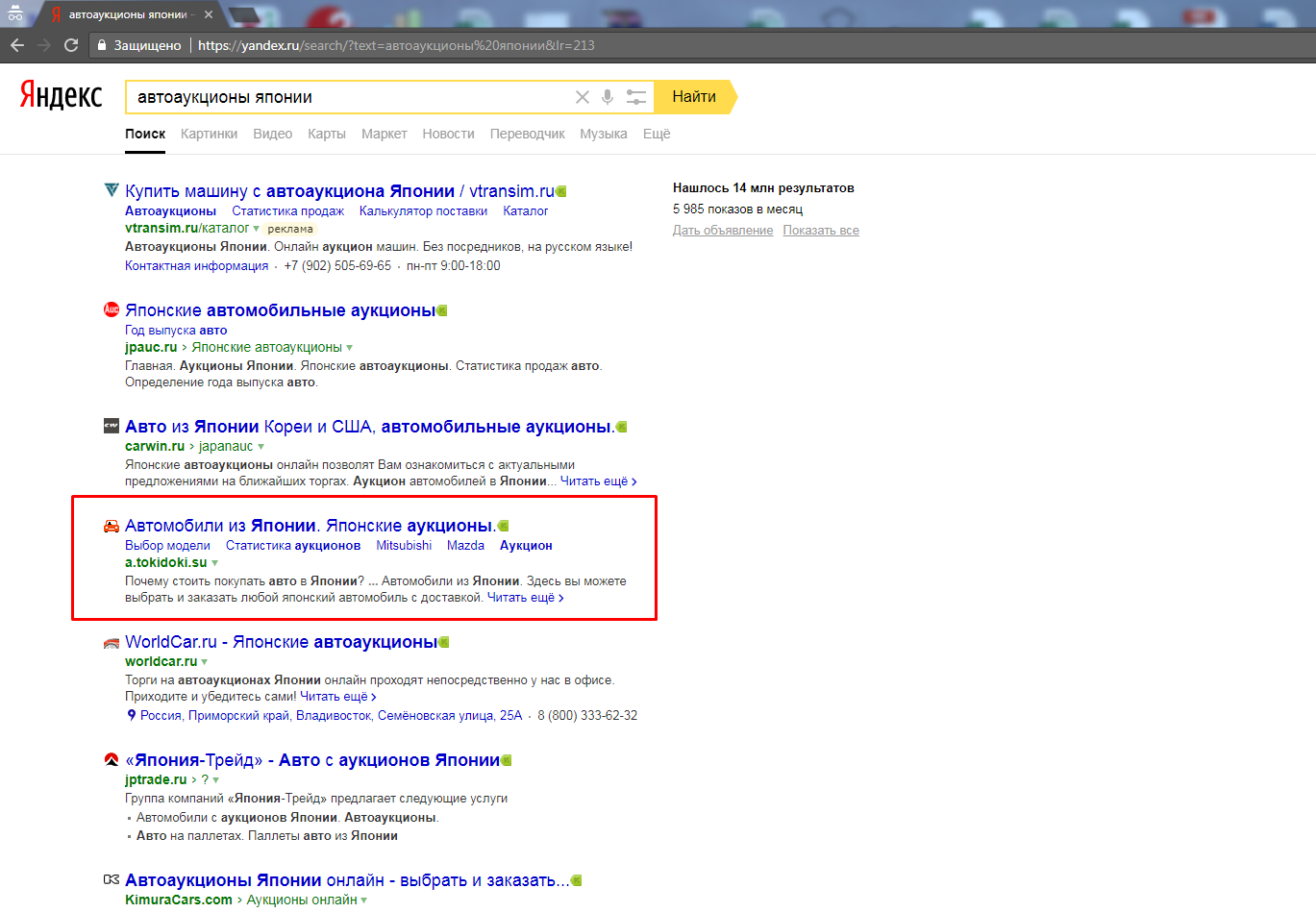
Task: Click green tag icon after 'Японские автомобильные аукционы'
Action: point(442,310)
